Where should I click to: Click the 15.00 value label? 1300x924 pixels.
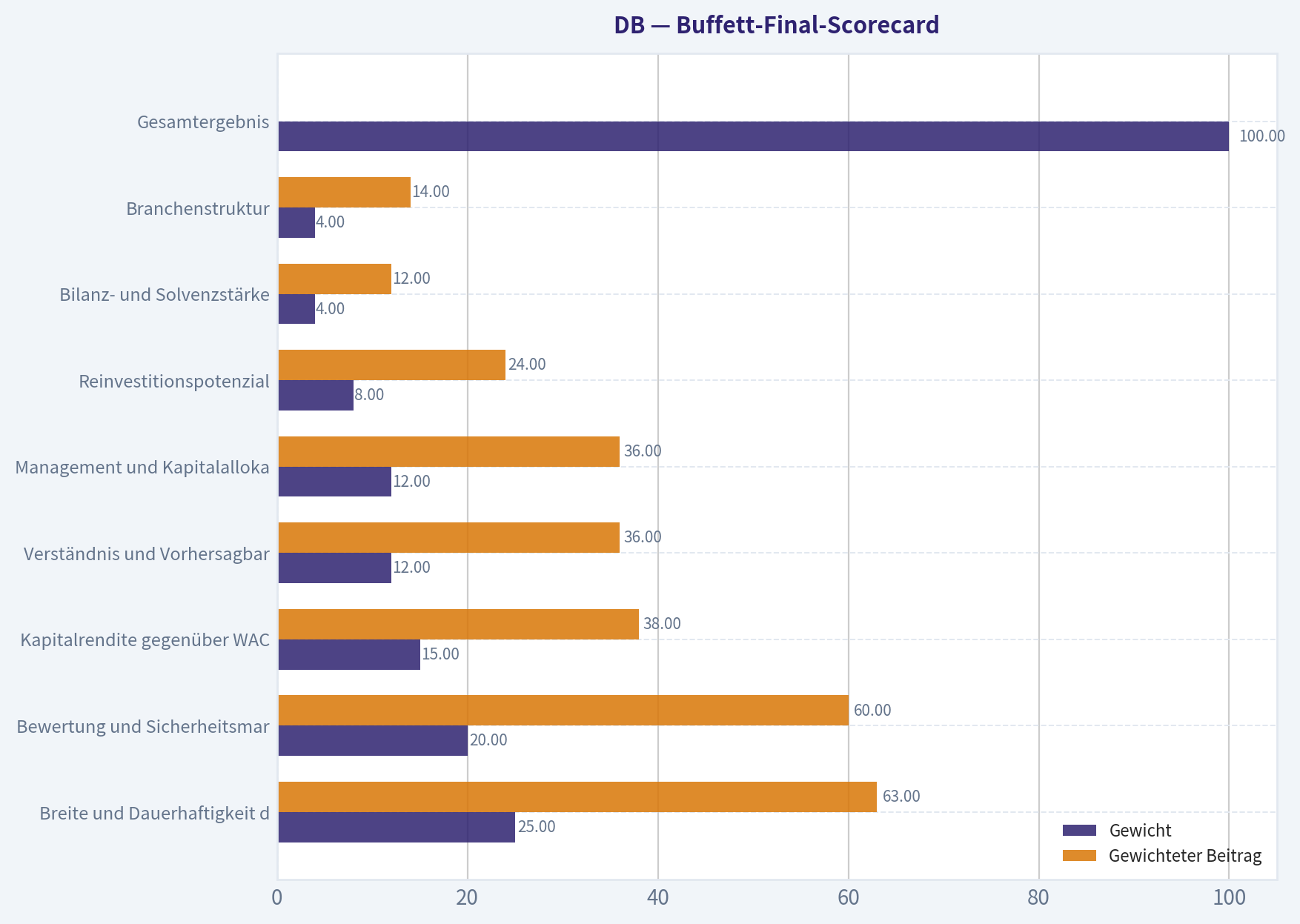tap(440, 654)
